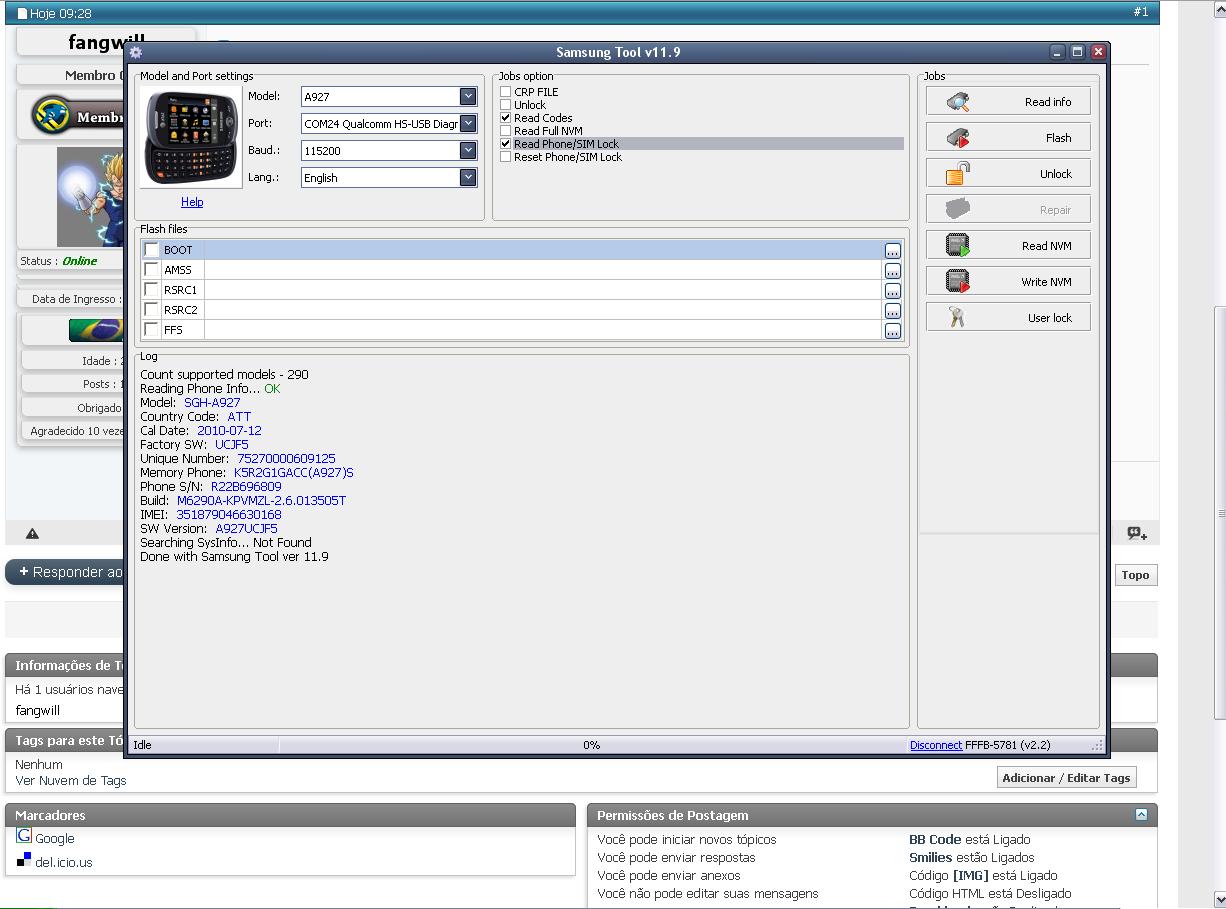Screen dimensions: 1226x909
Task: Tick the FFS flash file checkbox
Action: pos(151,330)
